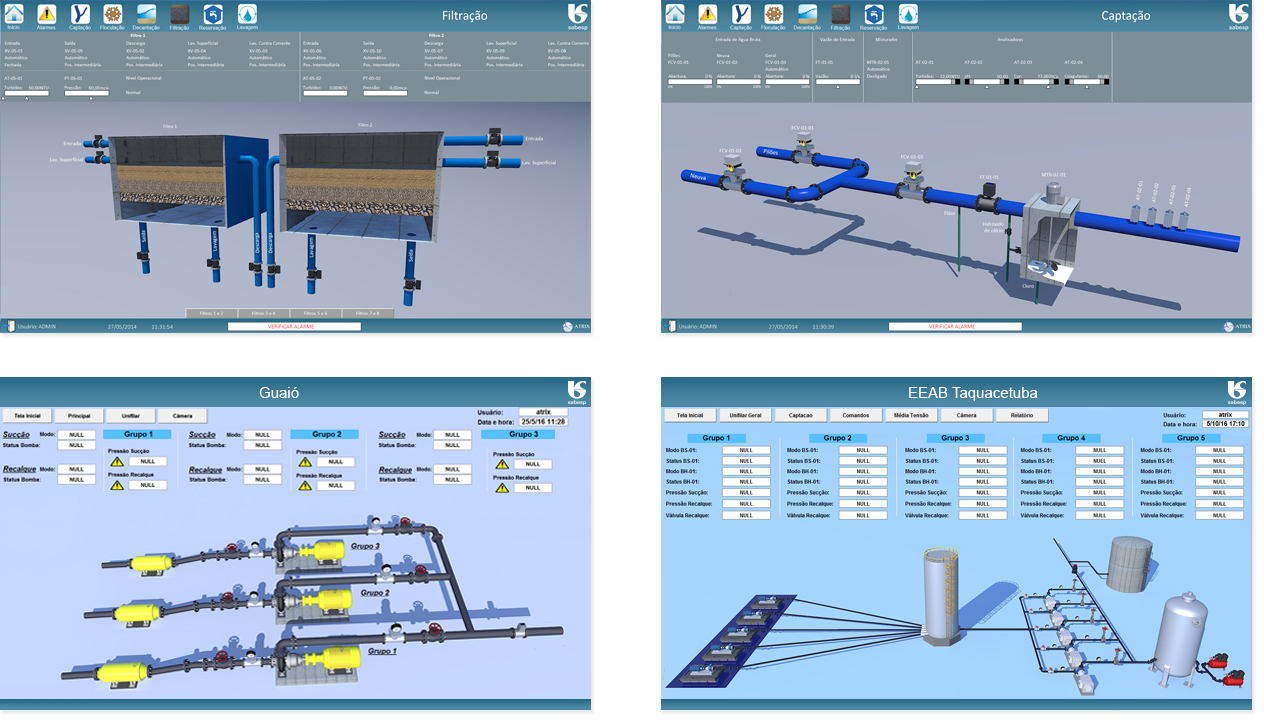Open Alarmes icon in Filtração screen
Image resolution: width=1264 pixels, height=720 pixels.
click(x=46, y=14)
